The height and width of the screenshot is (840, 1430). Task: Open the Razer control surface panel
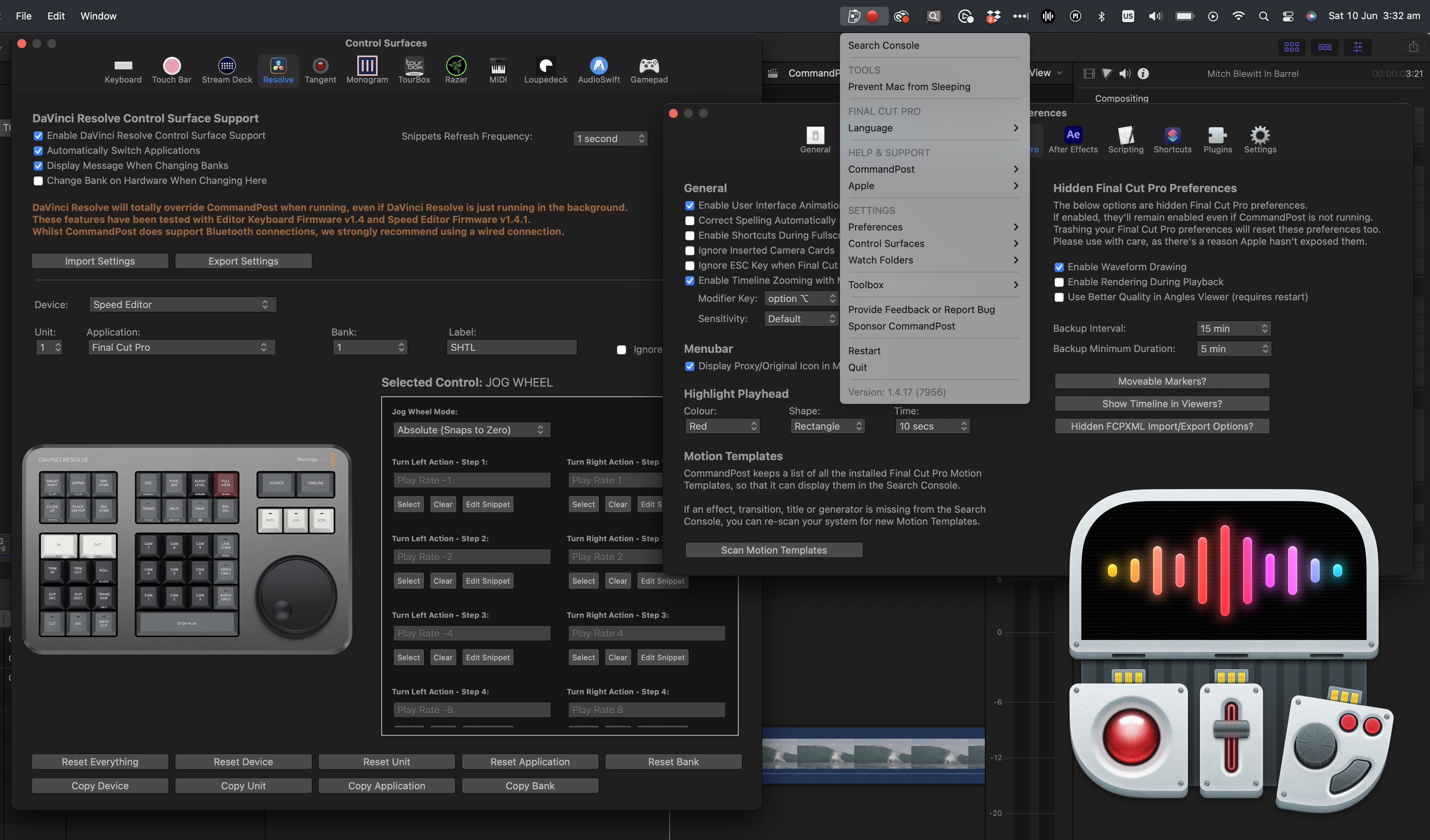[456, 71]
